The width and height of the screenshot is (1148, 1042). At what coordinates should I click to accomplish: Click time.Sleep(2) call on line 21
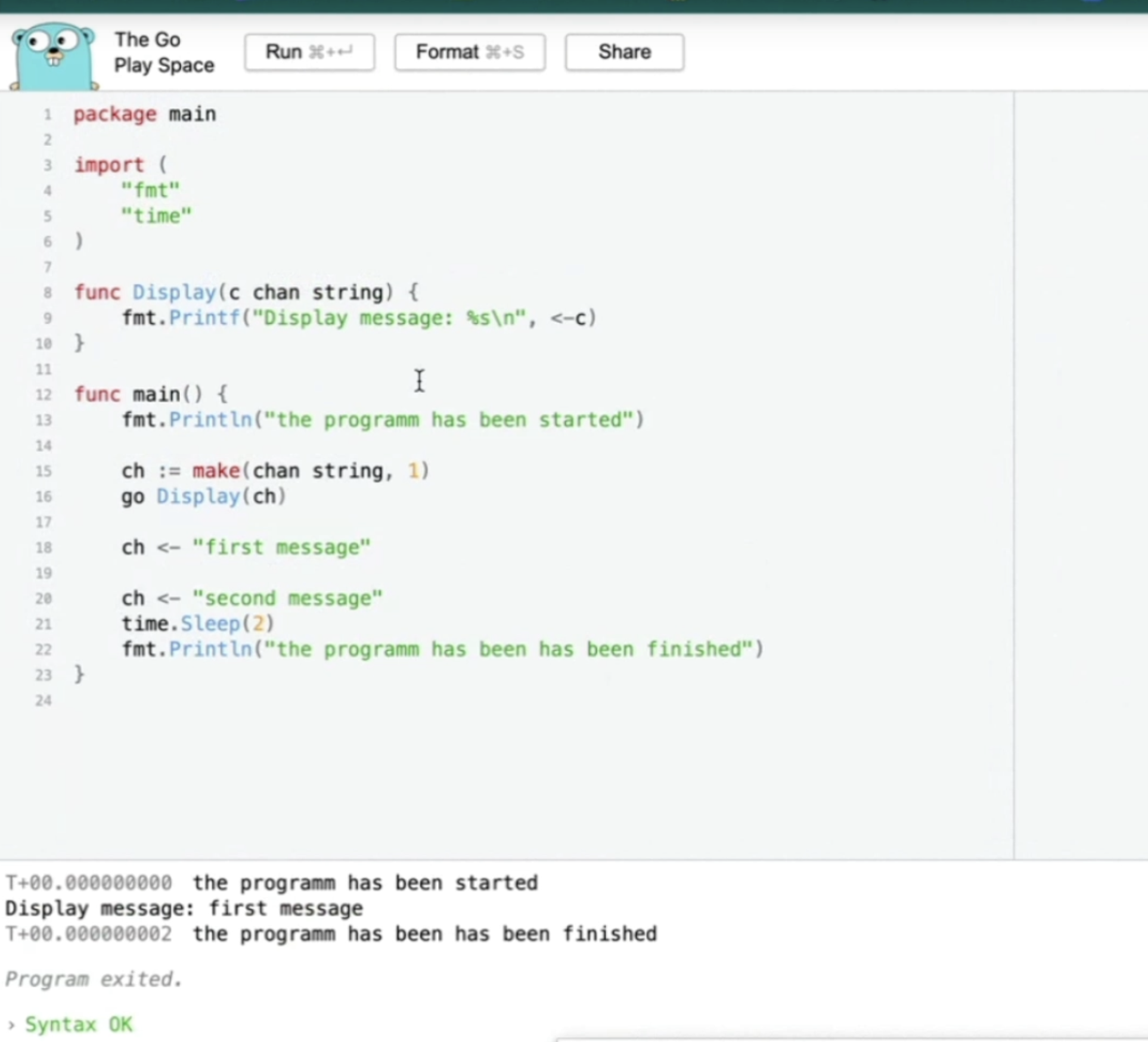tap(197, 624)
